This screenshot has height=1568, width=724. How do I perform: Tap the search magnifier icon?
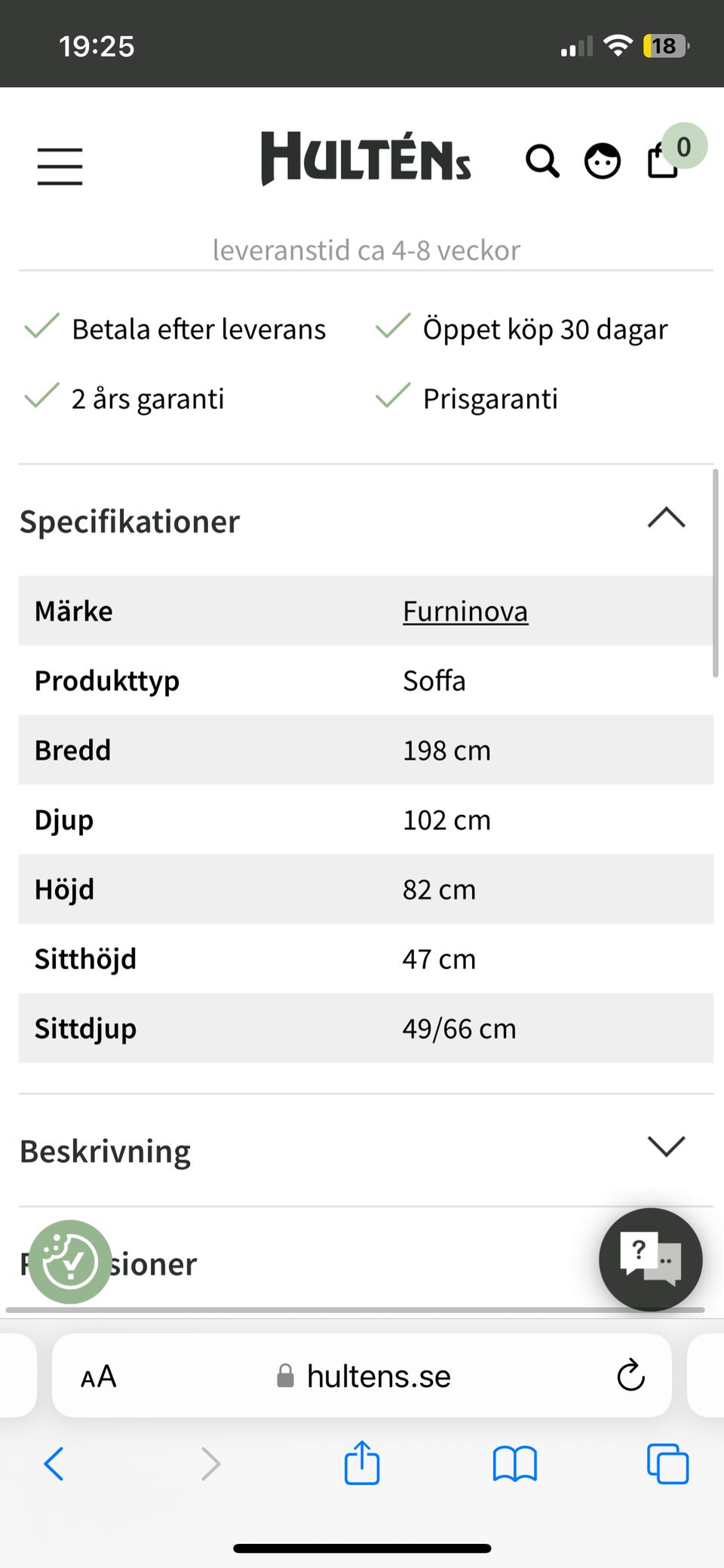[542, 161]
